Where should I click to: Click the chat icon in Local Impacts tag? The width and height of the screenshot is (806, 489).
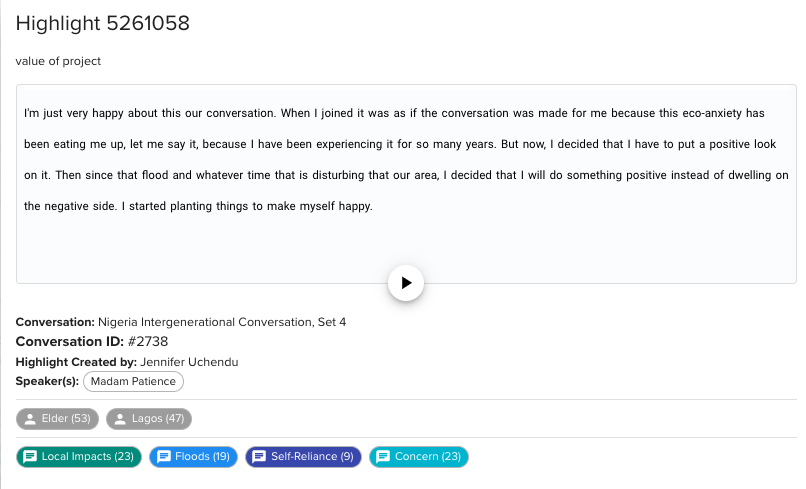[30, 457]
